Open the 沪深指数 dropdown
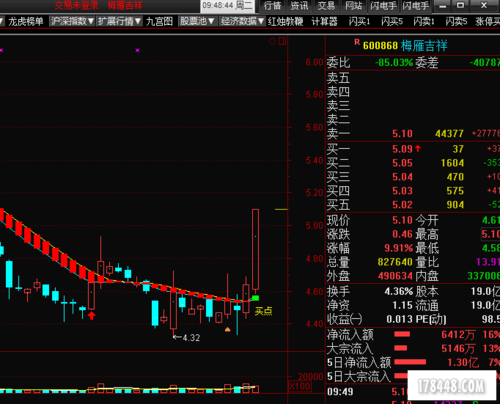Screen dimensions: 500x404 point(72,21)
